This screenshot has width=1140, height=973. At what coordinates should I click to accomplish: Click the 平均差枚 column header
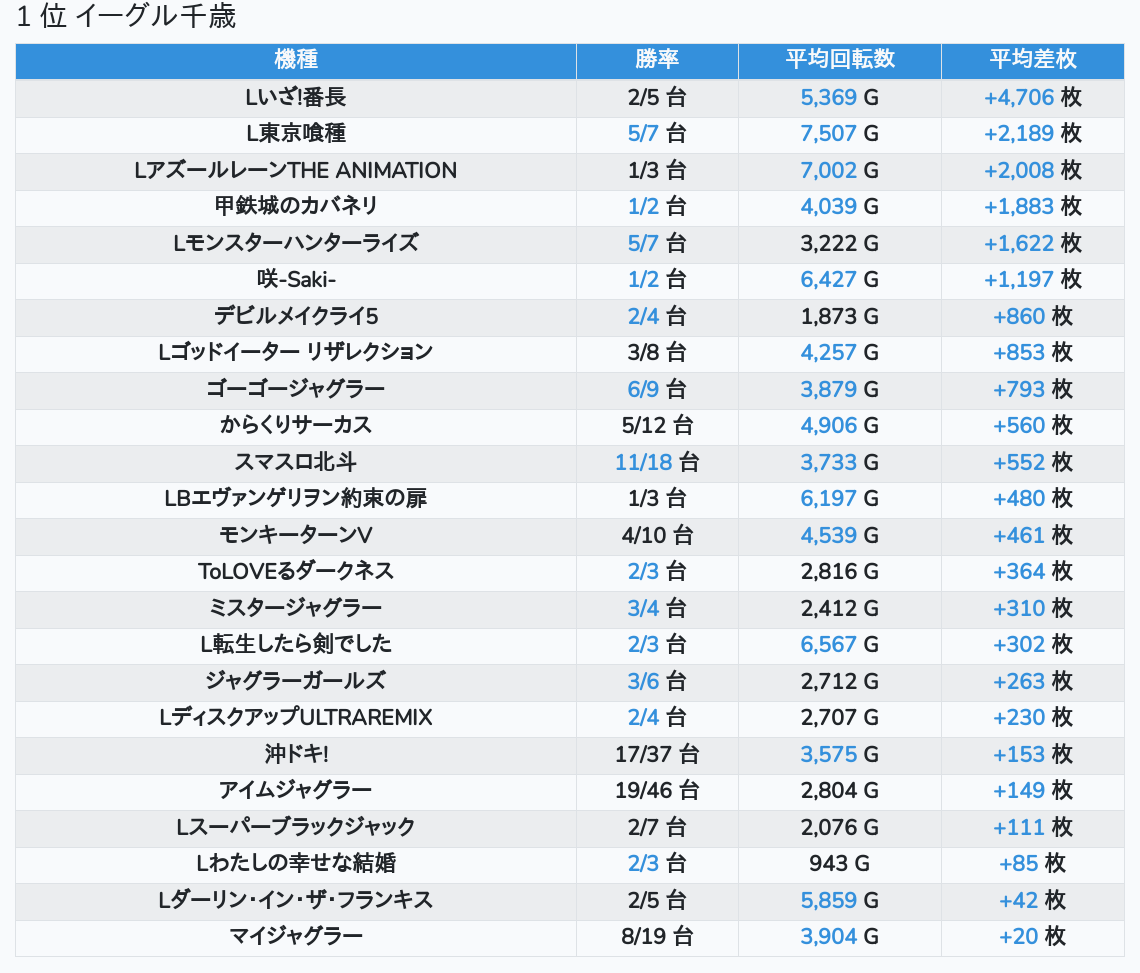1032,60
